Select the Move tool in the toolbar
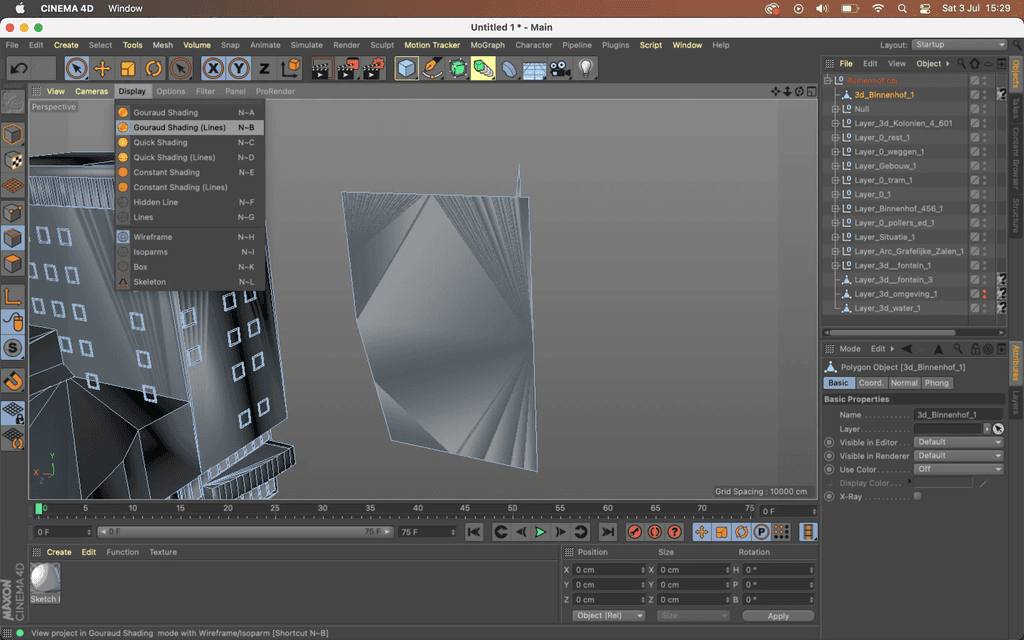The width and height of the screenshot is (1024, 640). tap(102, 68)
